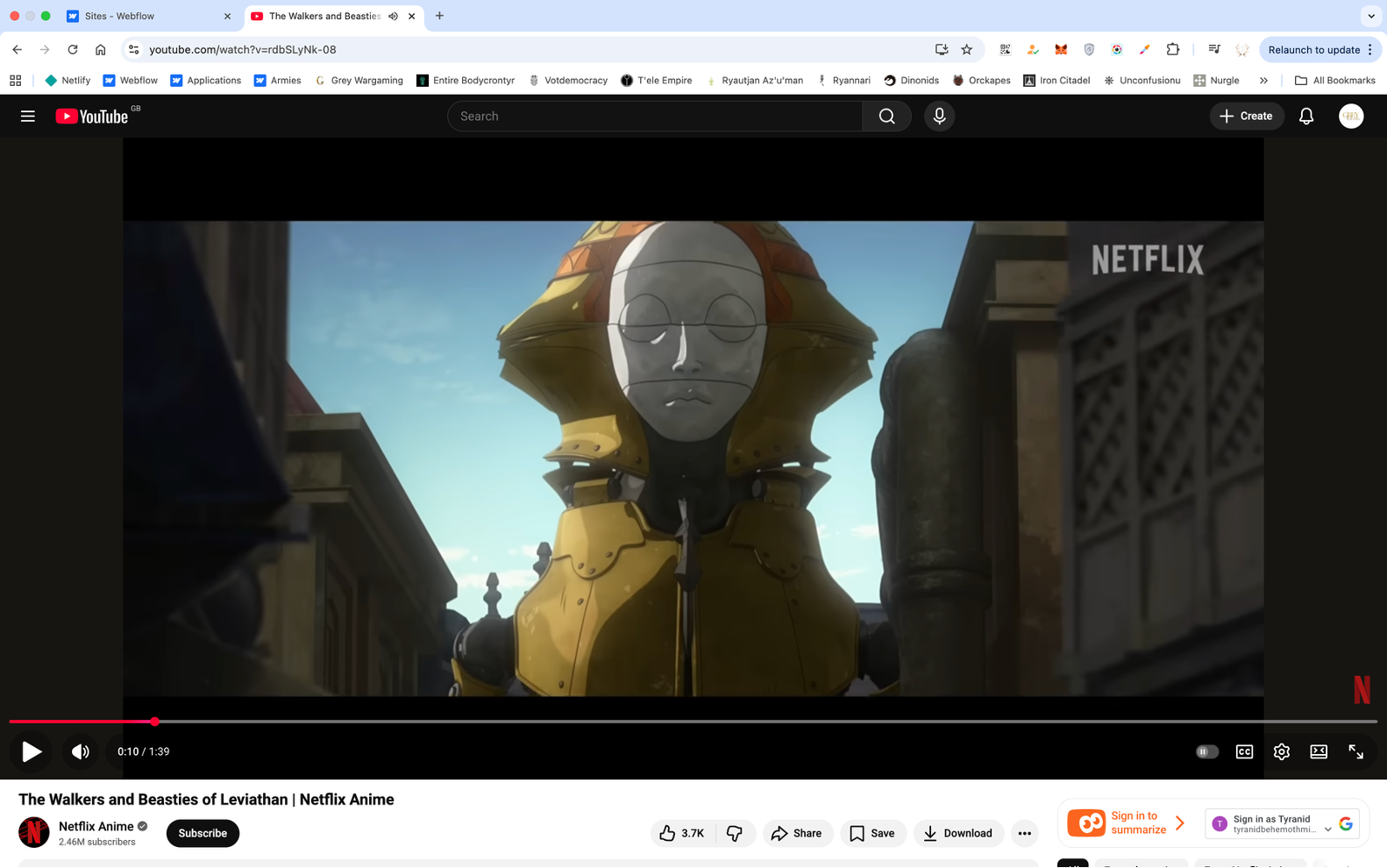This screenshot has width=1387, height=868.
Task: Go back to the previous page
Action: pos(18,50)
